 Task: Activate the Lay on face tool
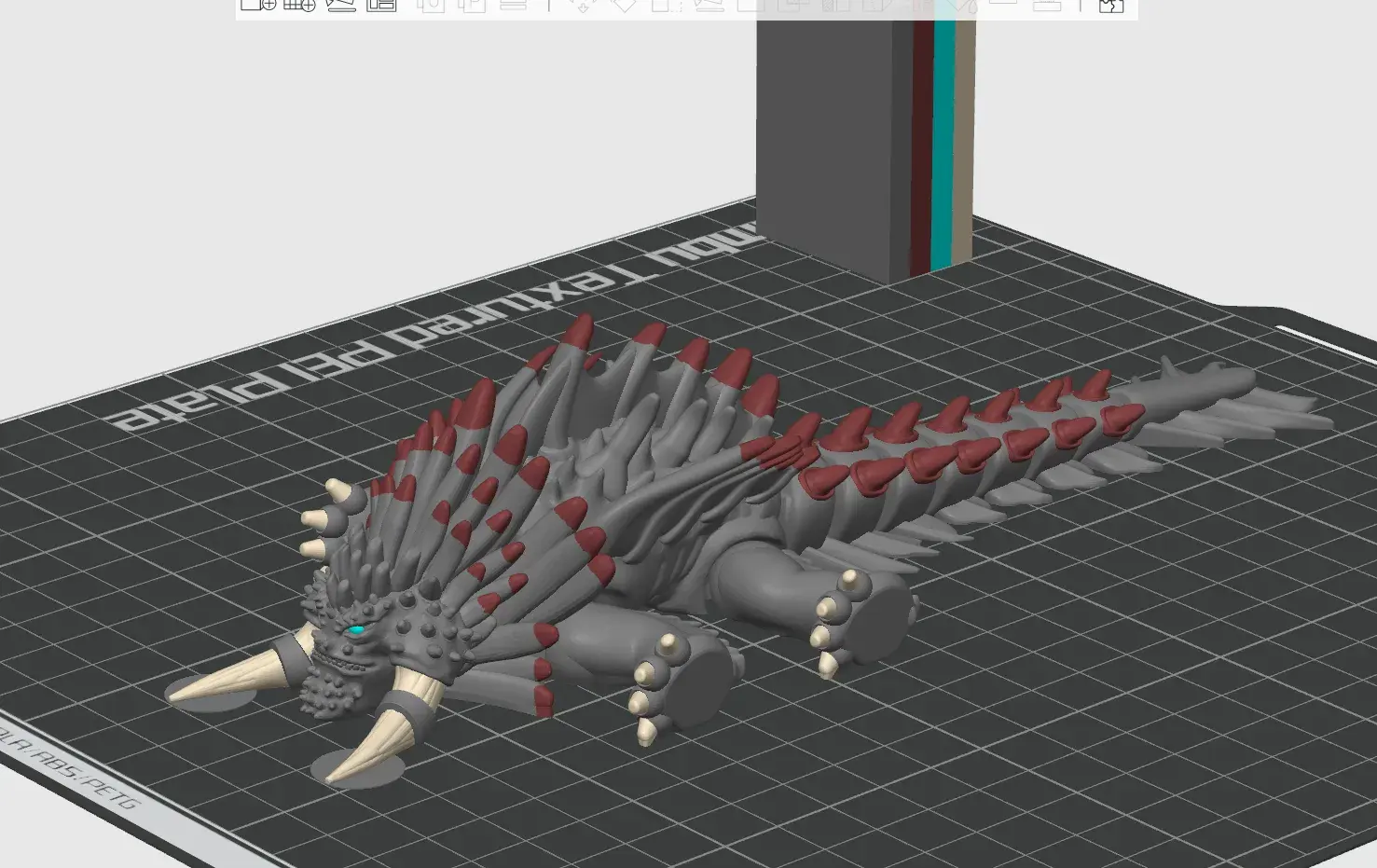[x=709, y=5]
